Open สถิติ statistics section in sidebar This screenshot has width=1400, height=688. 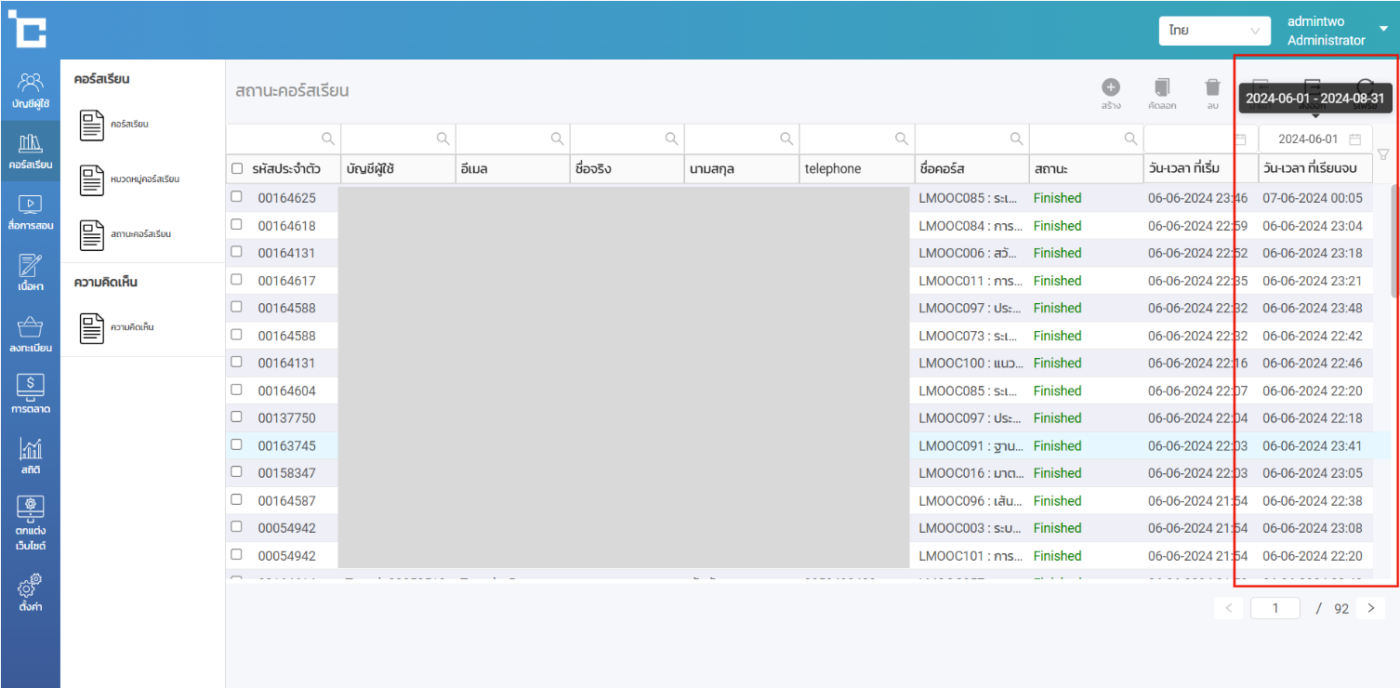click(30, 456)
